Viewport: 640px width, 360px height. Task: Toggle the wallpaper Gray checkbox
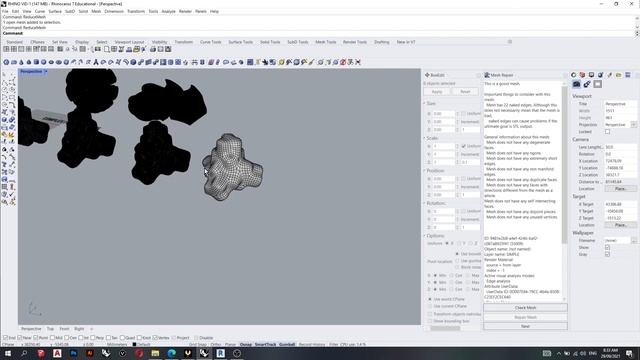point(607,254)
